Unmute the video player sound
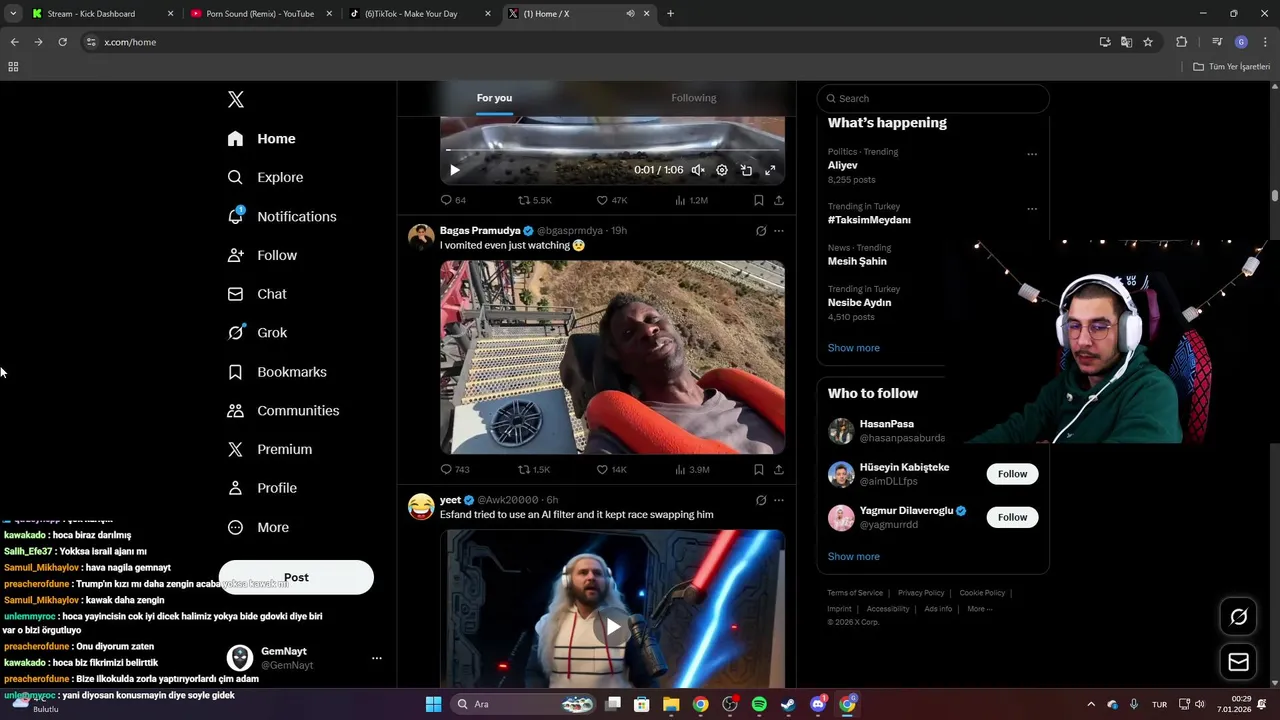 pos(698,170)
